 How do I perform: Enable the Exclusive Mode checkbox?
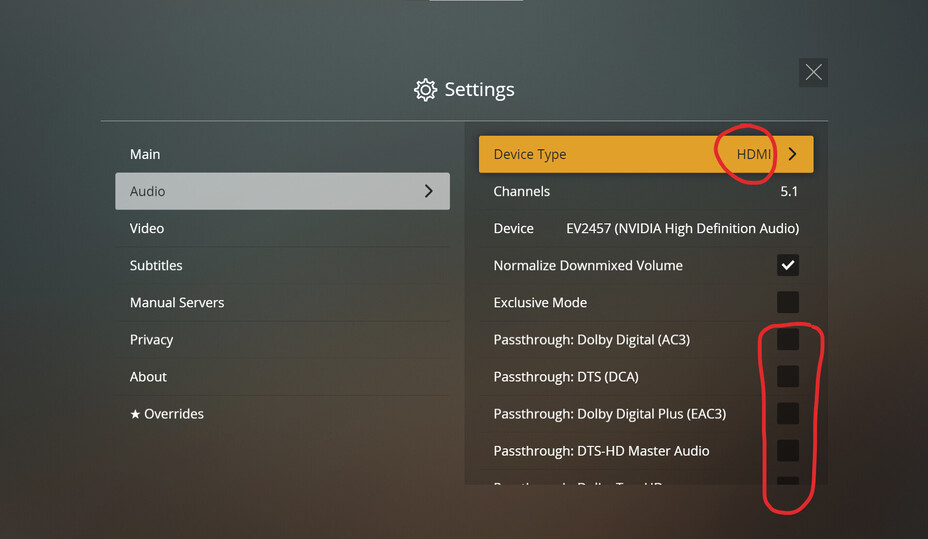tap(788, 302)
